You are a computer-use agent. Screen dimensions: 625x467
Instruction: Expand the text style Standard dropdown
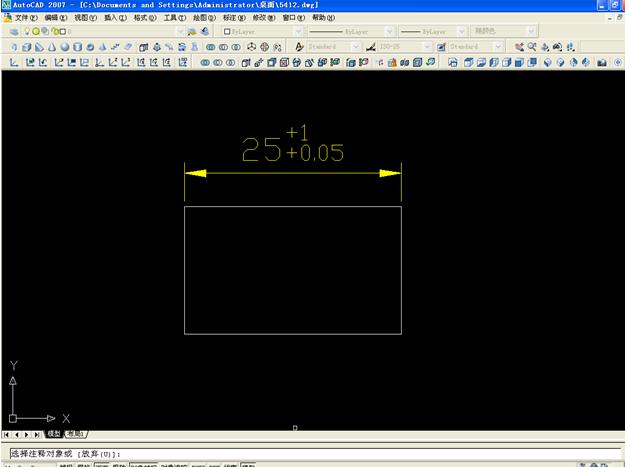tap(356, 47)
